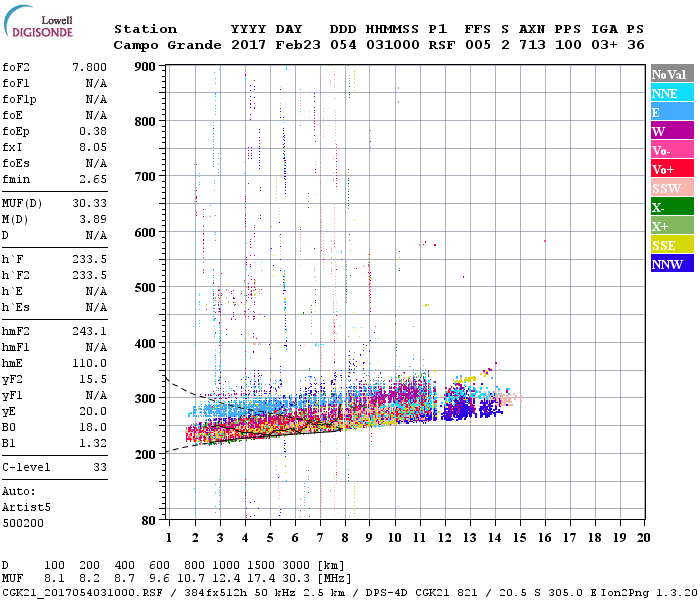
Task: Click the 713 AXN header value
Action: (532, 45)
